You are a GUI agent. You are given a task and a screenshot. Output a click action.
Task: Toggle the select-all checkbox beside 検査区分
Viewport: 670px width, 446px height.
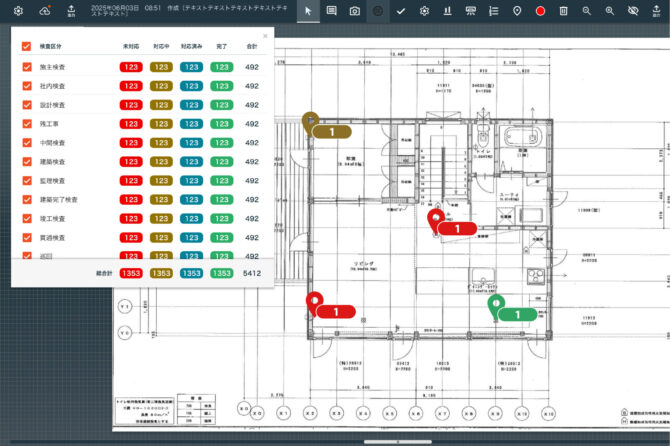coord(27,46)
